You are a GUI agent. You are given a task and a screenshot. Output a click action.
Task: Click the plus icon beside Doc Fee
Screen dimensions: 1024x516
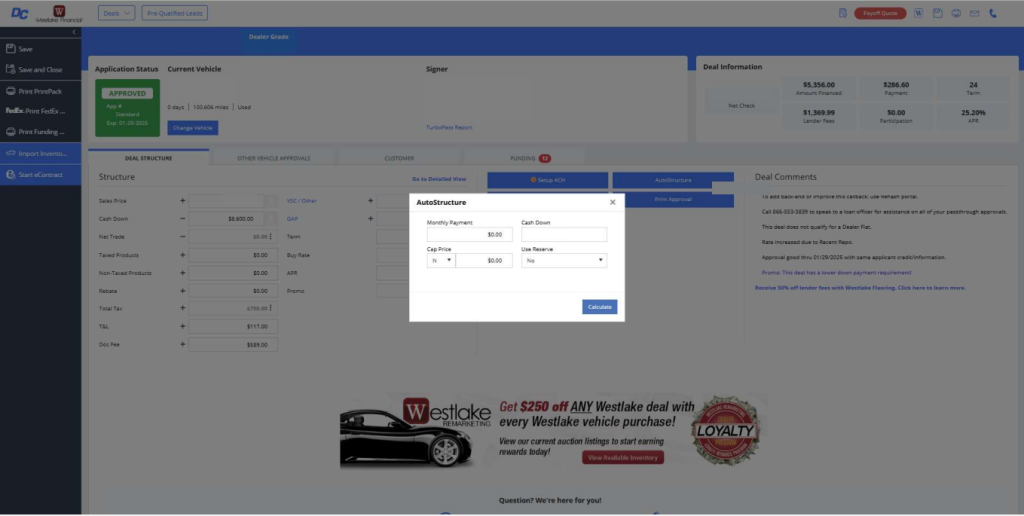click(182, 344)
